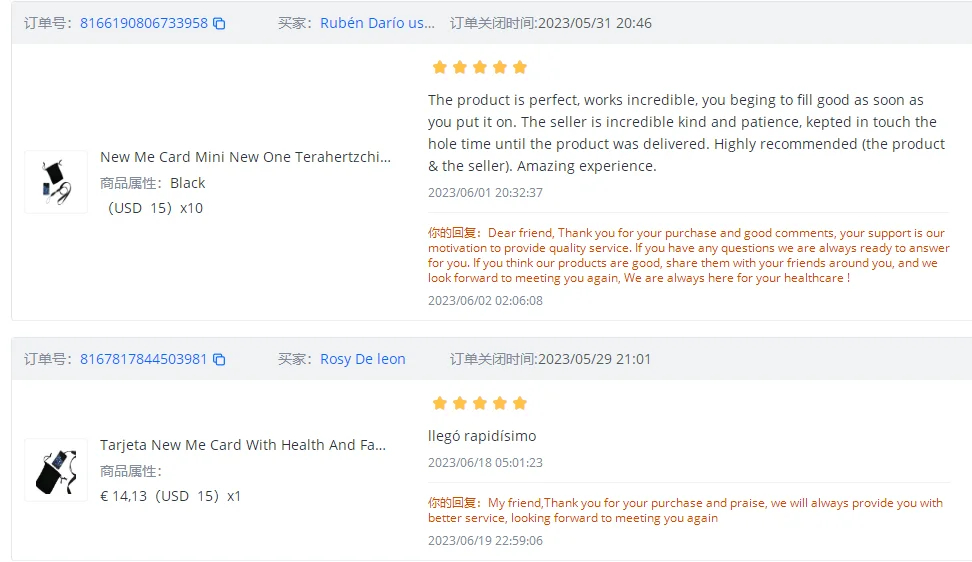
Task: Click the New Me Card Mini product thumbnail
Action: [56, 182]
